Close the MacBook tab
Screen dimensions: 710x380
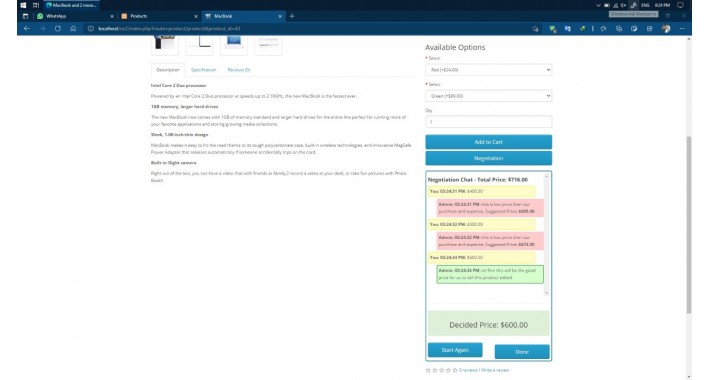click(x=280, y=16)
